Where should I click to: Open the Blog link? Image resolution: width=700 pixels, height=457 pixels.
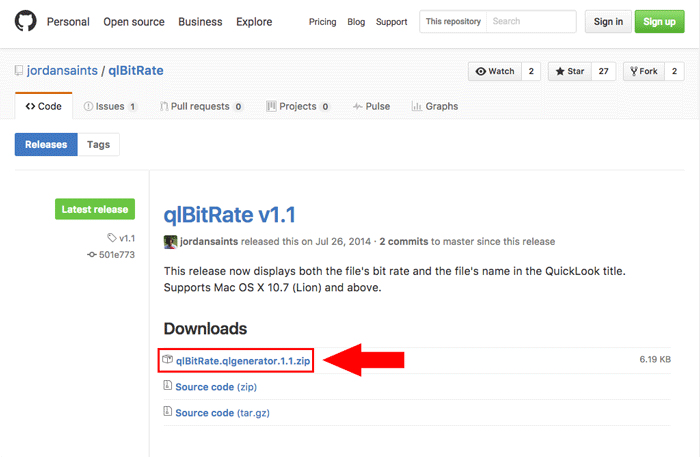click(x=356, y=22)
